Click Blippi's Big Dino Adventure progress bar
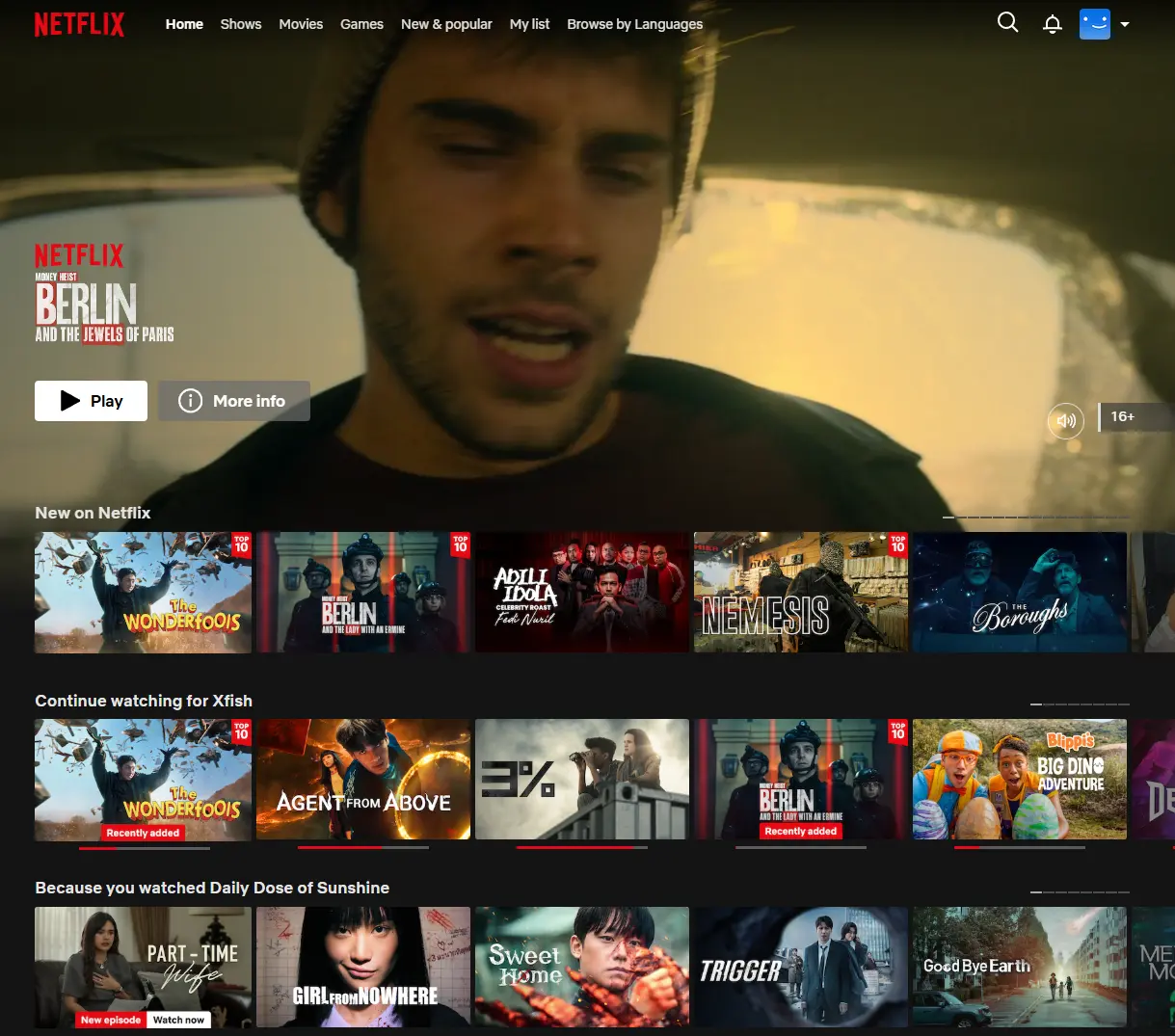Image resolution: width=1175 pixels, height=1036 pixels. click(1020, 848)
